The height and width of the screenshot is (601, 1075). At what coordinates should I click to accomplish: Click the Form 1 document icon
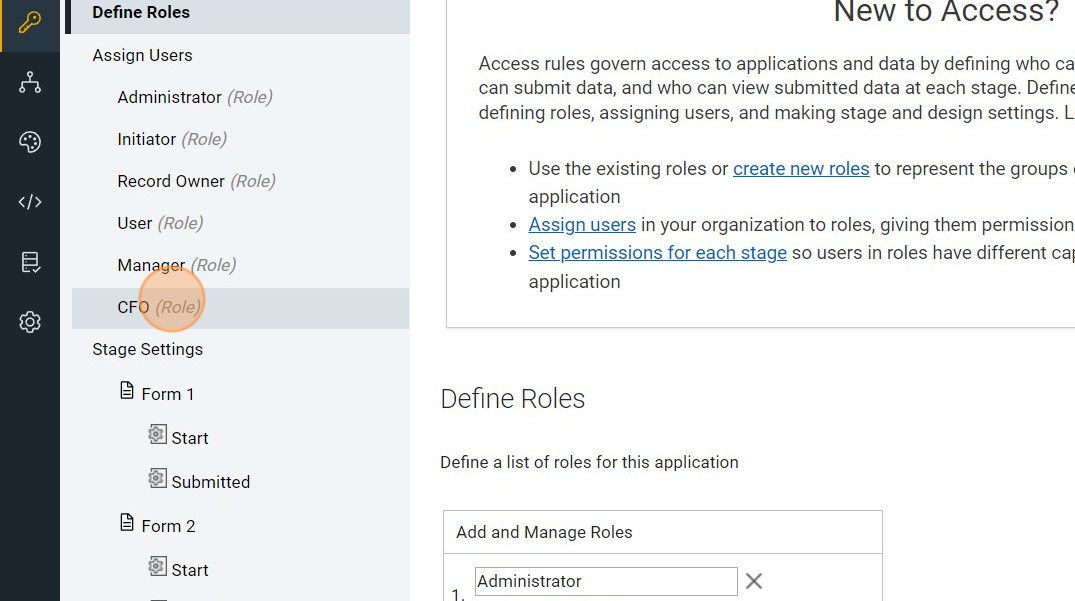click(x=127, y=390)
